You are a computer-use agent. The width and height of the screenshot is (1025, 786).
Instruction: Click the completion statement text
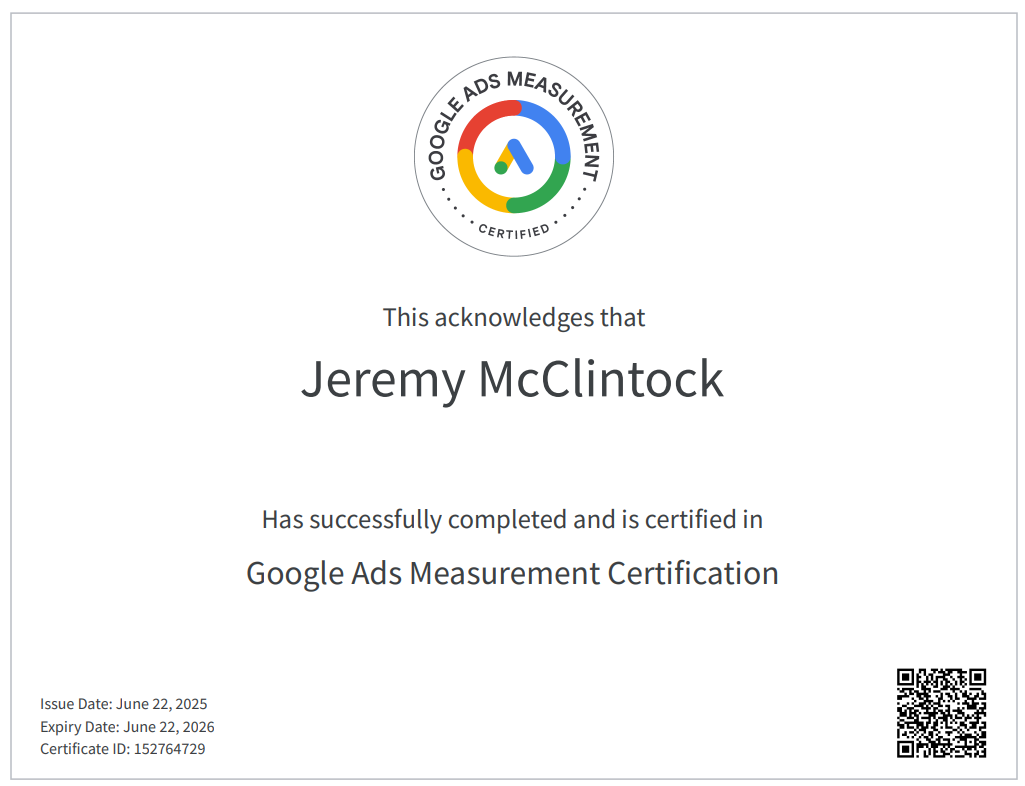click(513, 520)
